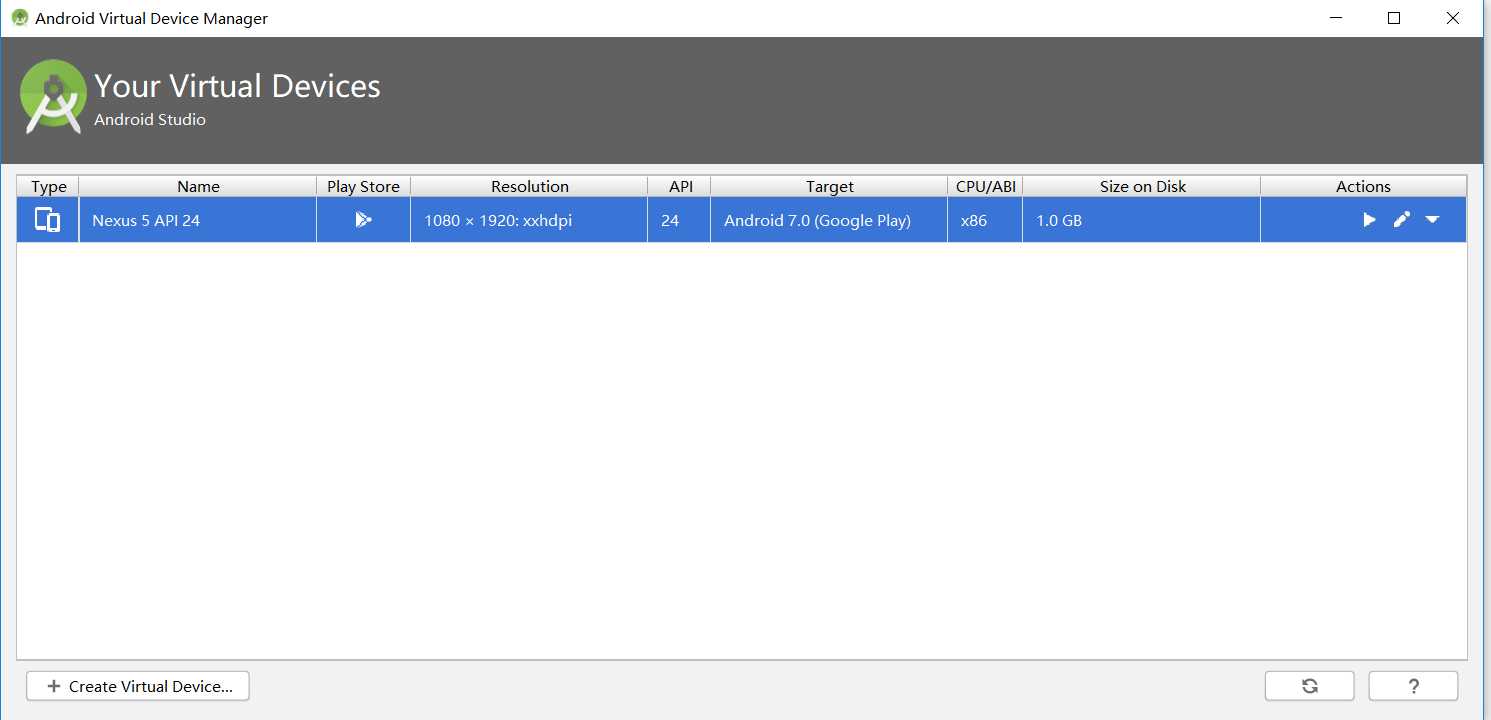Sort by the Size on Disk column header
The height and width of the screenshot is (720, 1491).
click(1142, 186)
